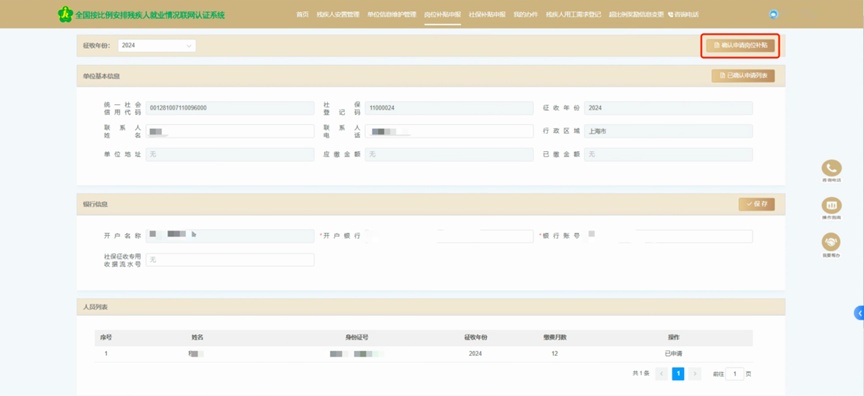Open the 已确认申请列表 button

743,76
